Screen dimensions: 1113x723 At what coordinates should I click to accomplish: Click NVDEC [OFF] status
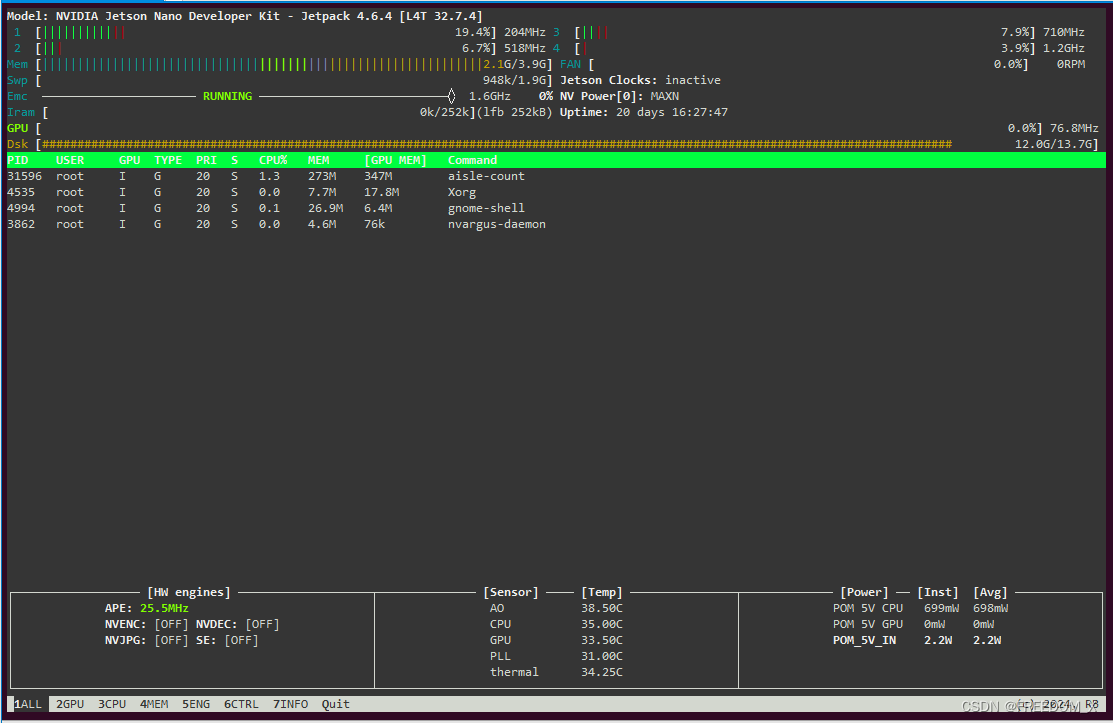[262, 624]
